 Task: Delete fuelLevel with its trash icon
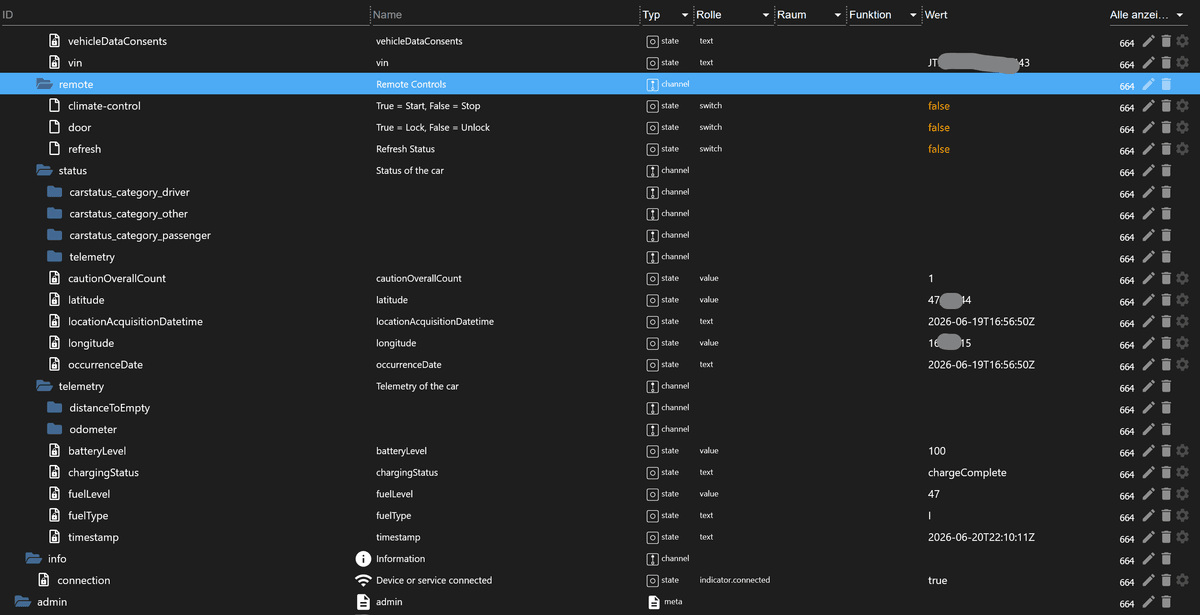tap(1166, 494)
